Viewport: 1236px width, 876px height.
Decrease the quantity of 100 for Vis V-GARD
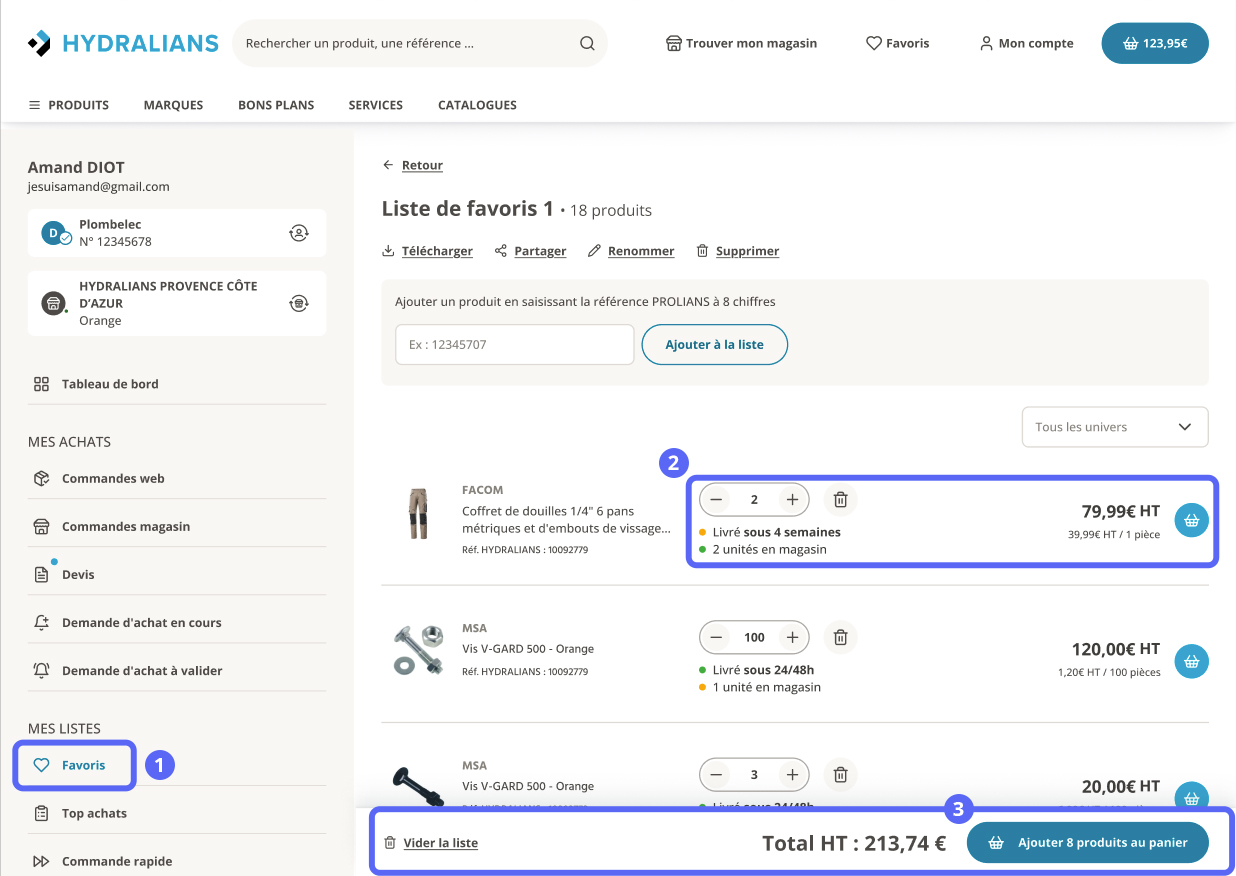pyautogui.click(x=716, y=637)
